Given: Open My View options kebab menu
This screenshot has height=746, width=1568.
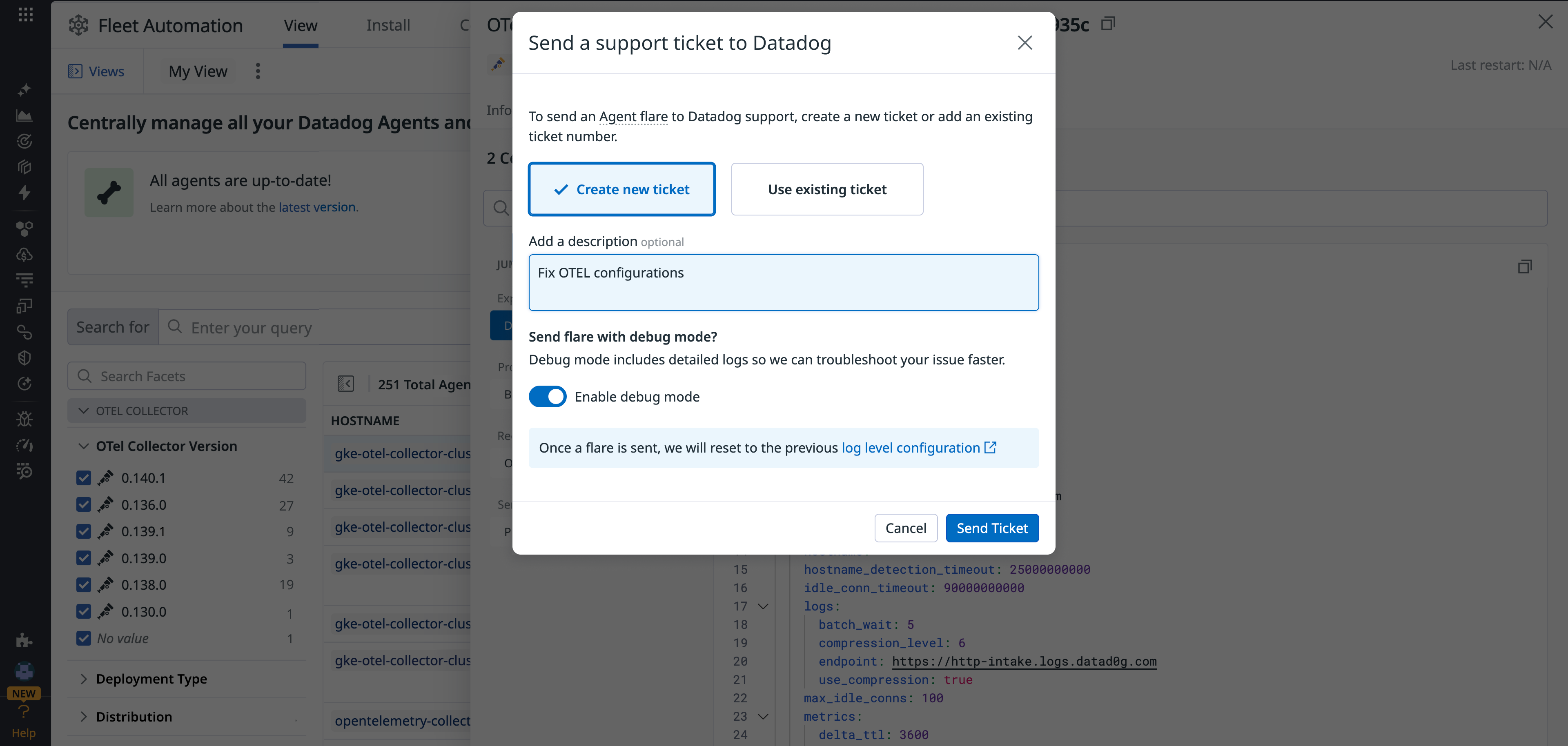Looking at the screenshot, I should click(258, 71).
